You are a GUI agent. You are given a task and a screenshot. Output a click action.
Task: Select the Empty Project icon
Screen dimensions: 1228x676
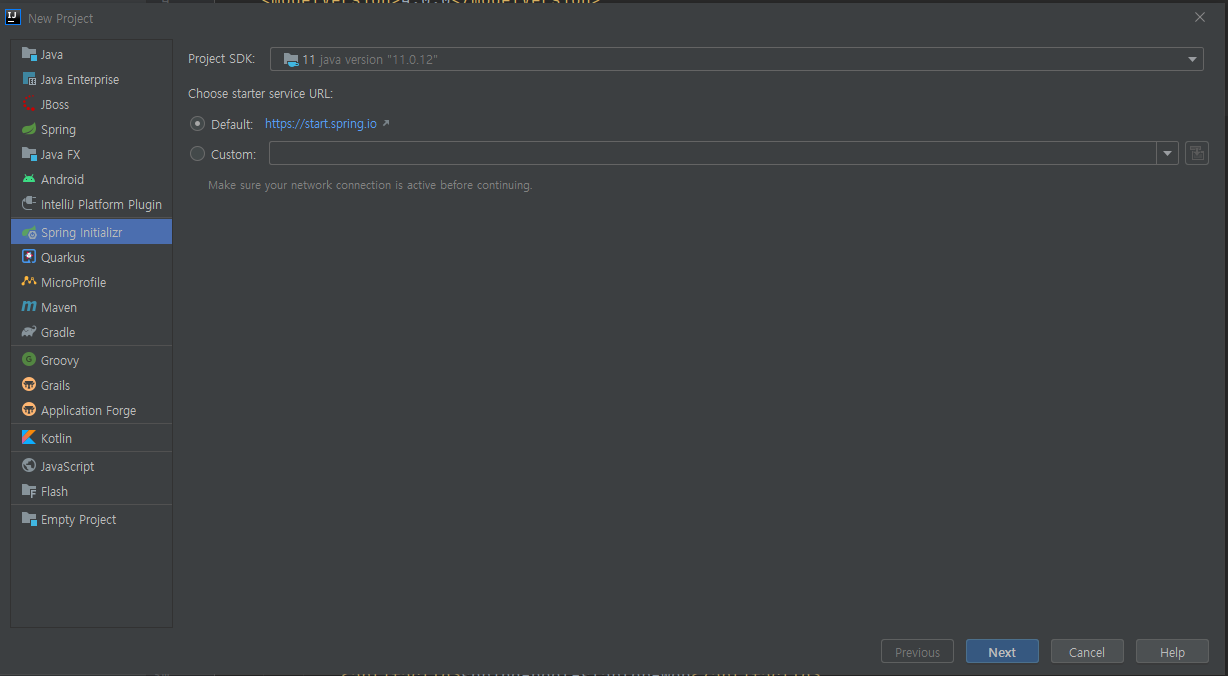point(29,519)
